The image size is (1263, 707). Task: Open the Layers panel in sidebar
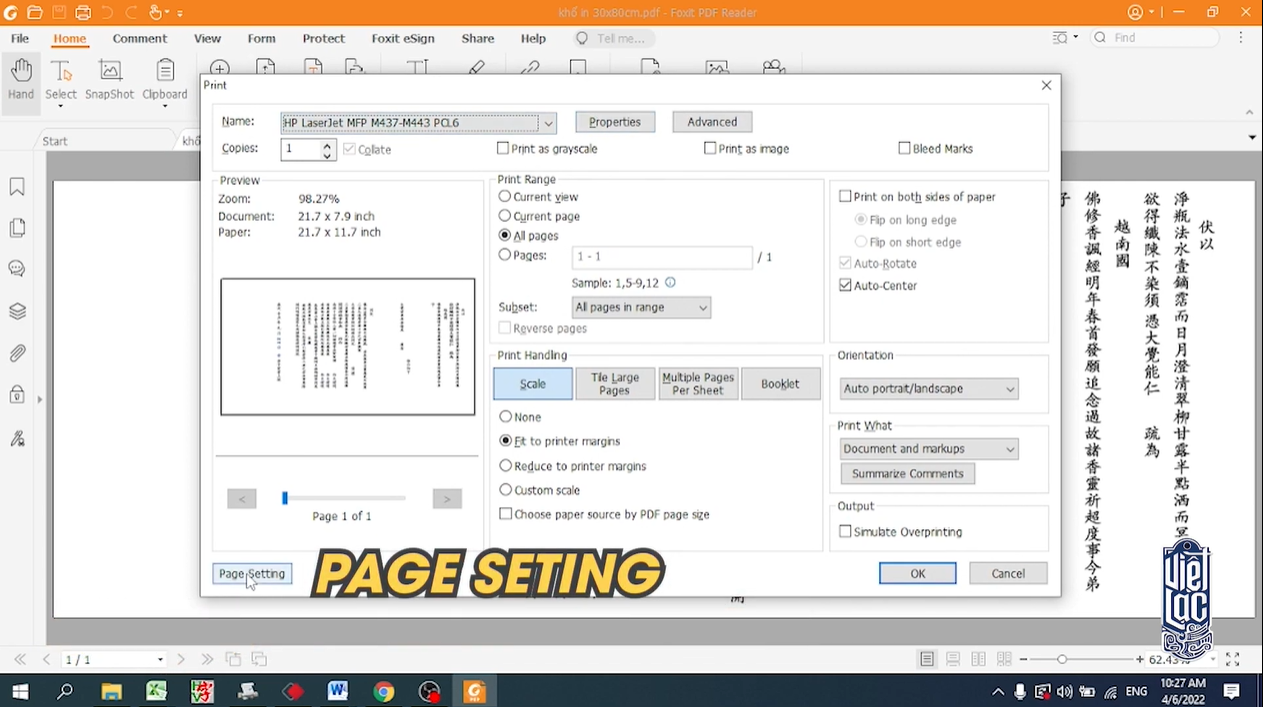(x=17, y=311)
